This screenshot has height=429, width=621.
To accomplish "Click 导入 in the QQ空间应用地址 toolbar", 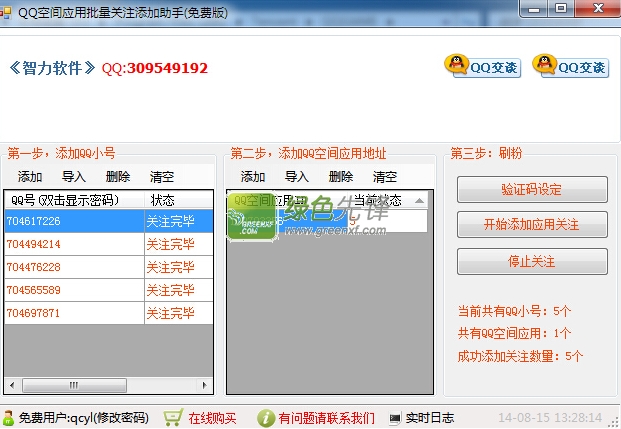I will (297, 176).
